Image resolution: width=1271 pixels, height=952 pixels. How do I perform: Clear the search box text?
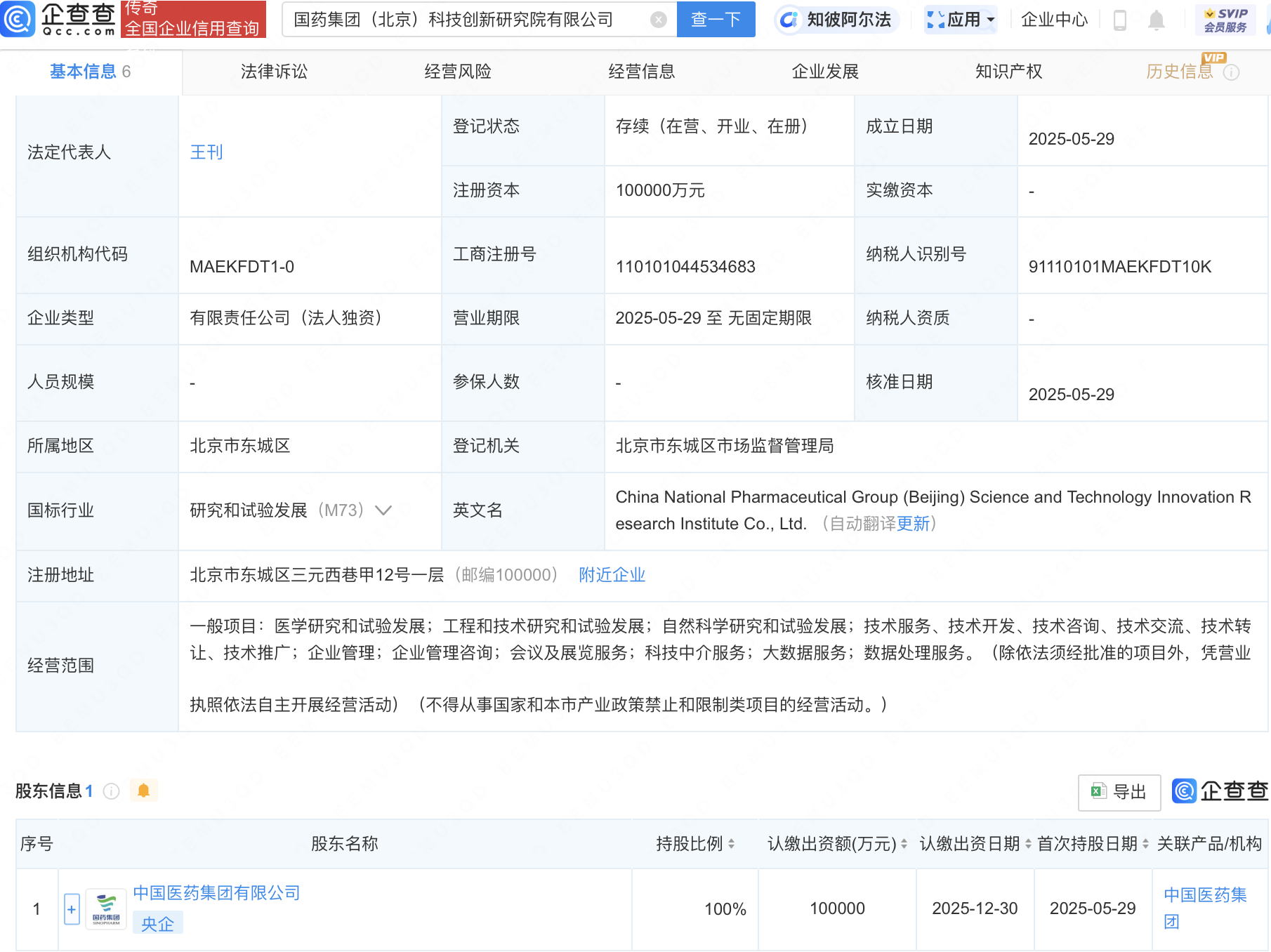coord(658,20)
